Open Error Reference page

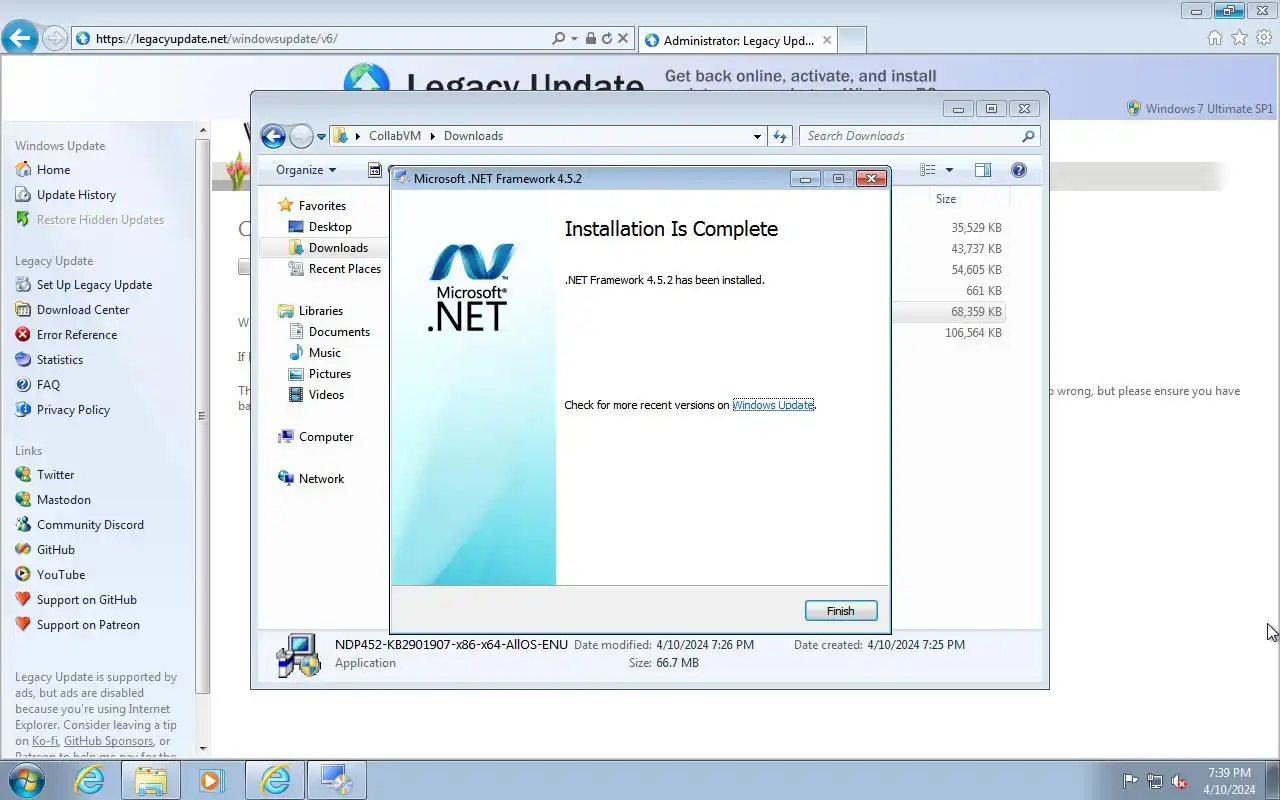click(x=77, y=335)
